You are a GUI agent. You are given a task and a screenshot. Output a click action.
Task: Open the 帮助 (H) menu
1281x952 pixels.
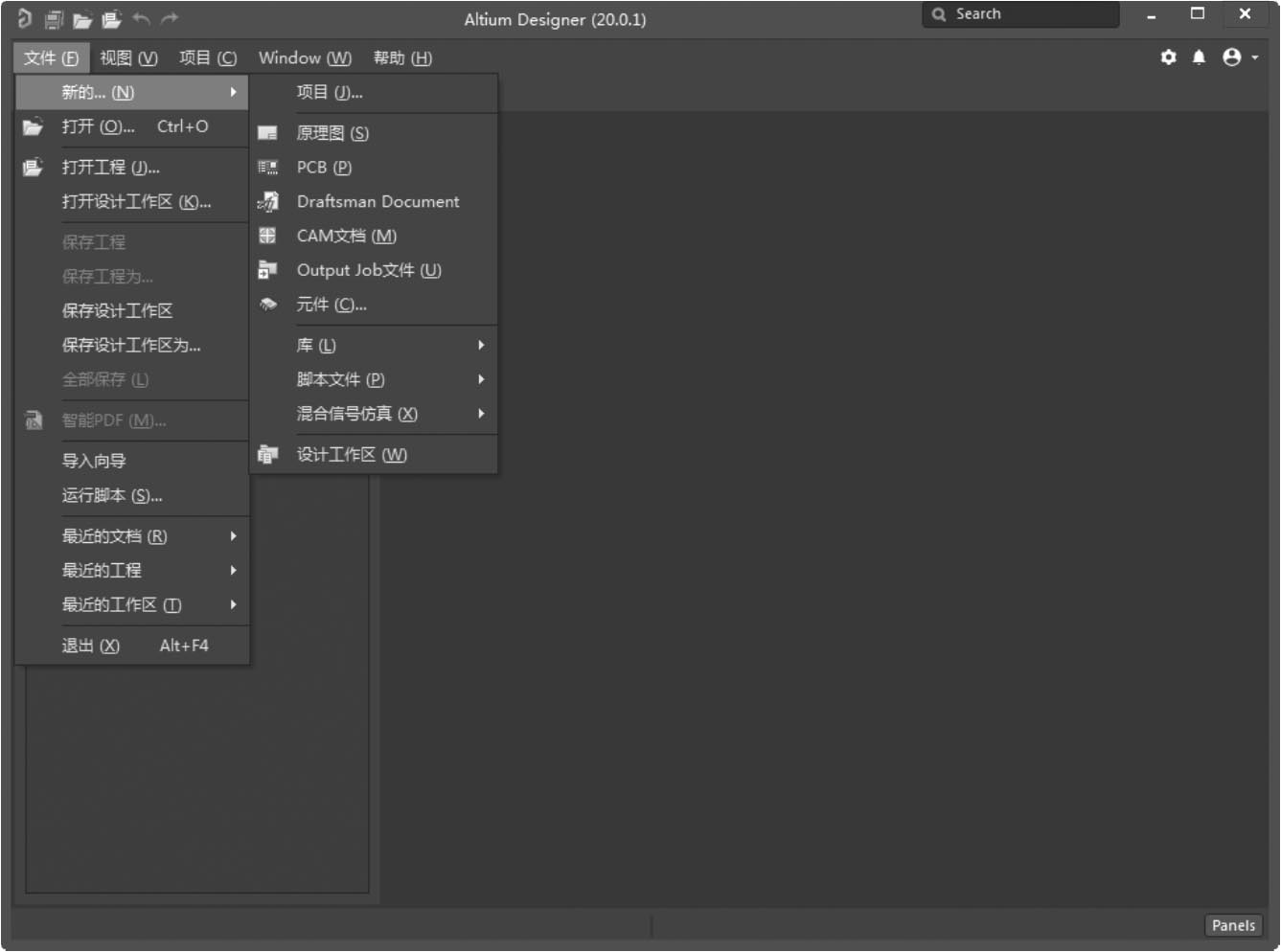(x=402, y=58)
